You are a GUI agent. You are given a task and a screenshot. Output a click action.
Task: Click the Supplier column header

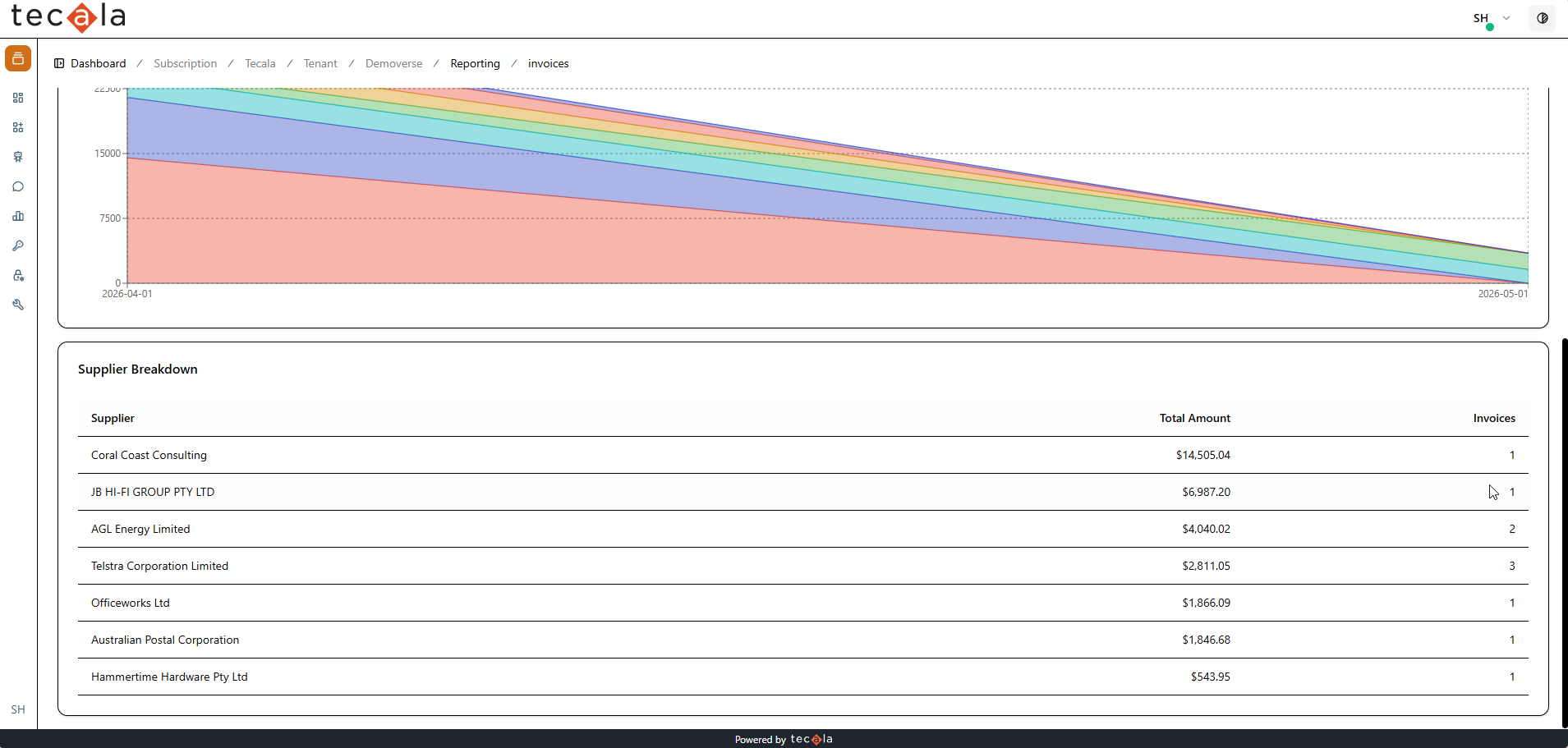click(x=113, y=418)
